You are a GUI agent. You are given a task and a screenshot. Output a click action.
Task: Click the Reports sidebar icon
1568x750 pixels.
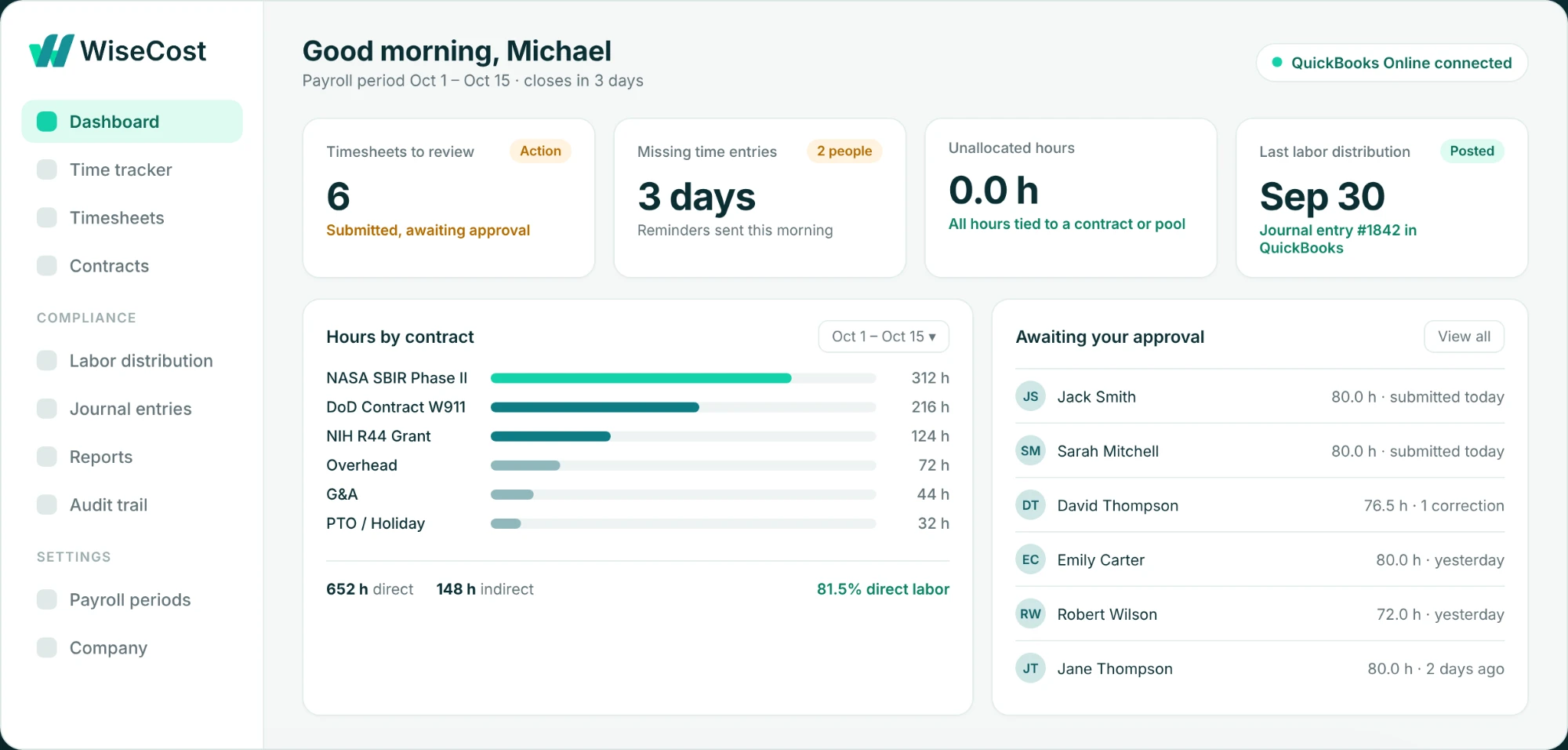coord(47,457)
